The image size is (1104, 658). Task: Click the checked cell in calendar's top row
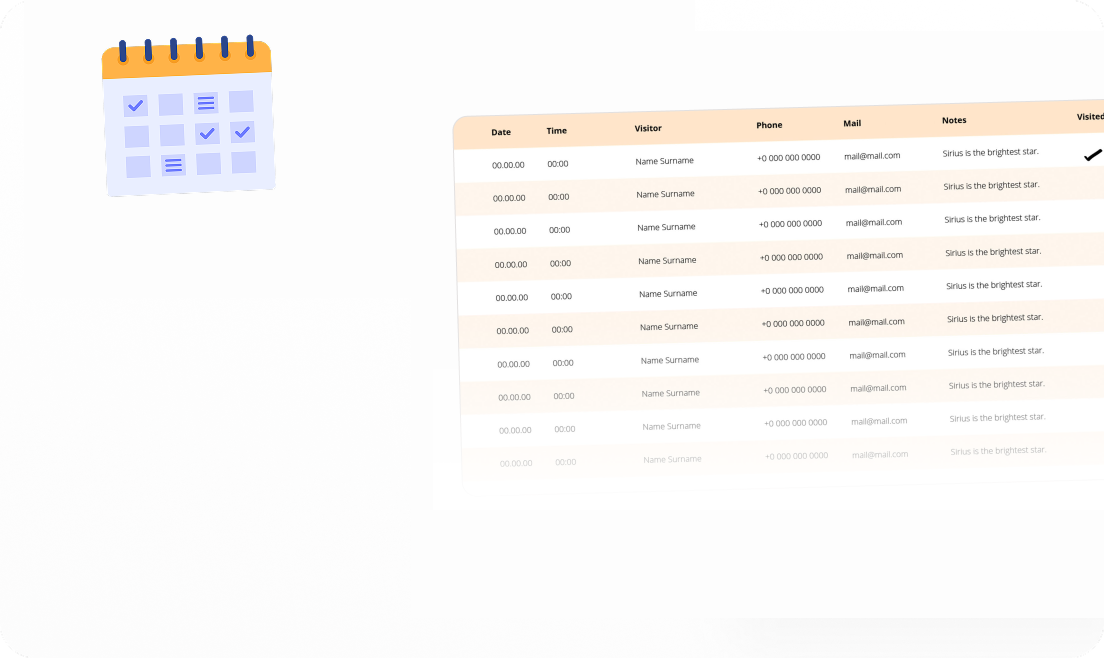135,105
